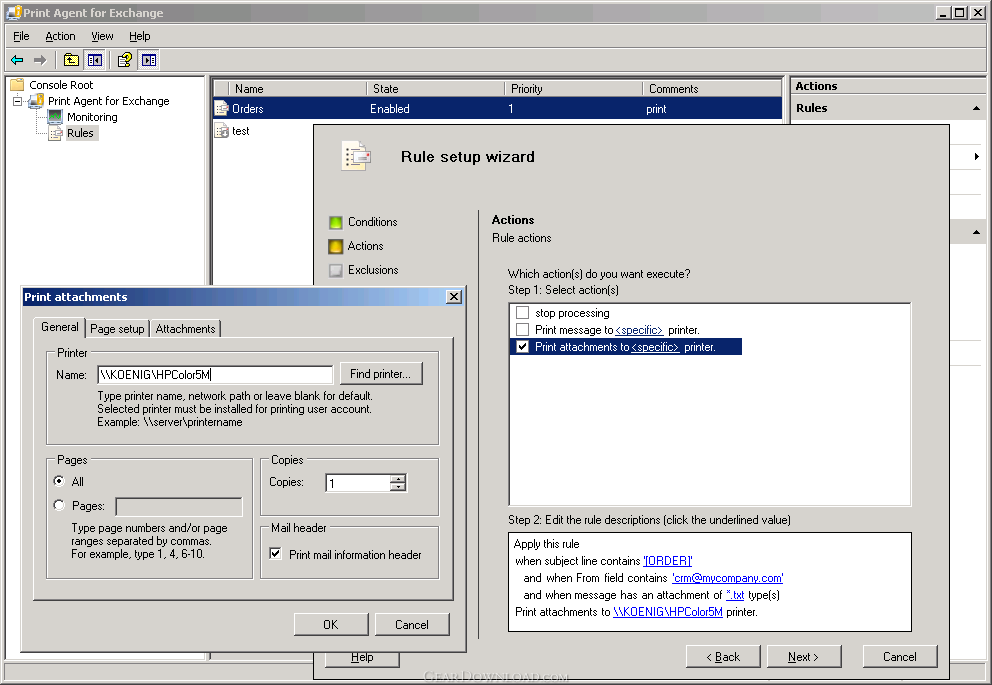Expand the submenu arrow in Actions pane
The width and height of the screenshot is (992, 685).
pos(977,156)
